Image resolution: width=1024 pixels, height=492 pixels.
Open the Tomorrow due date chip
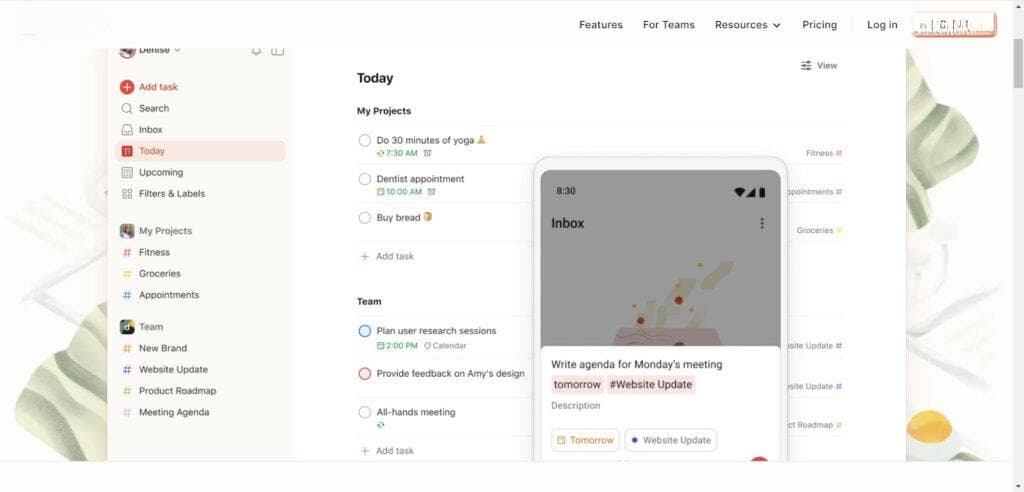(585, 440)
